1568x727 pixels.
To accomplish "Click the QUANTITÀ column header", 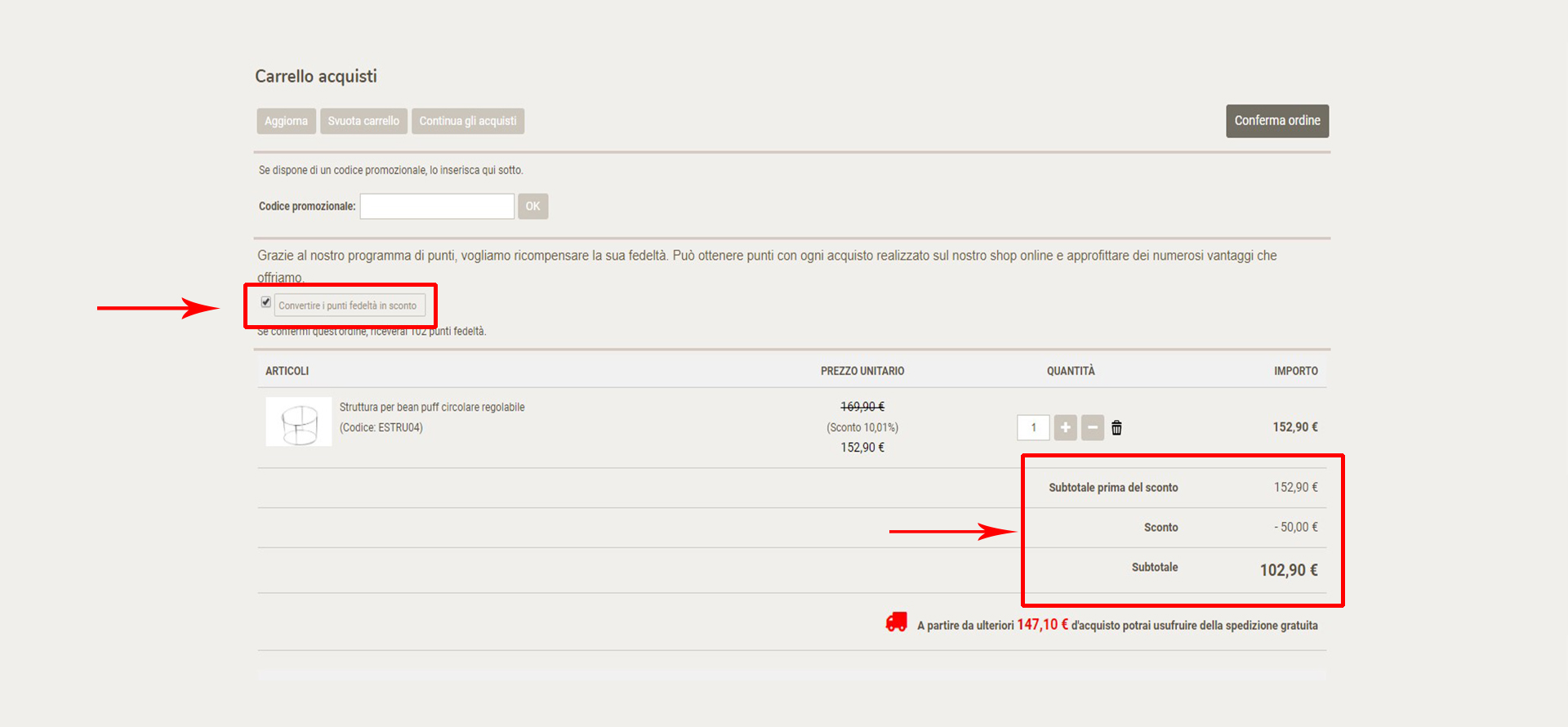I will pos(1071,371).
